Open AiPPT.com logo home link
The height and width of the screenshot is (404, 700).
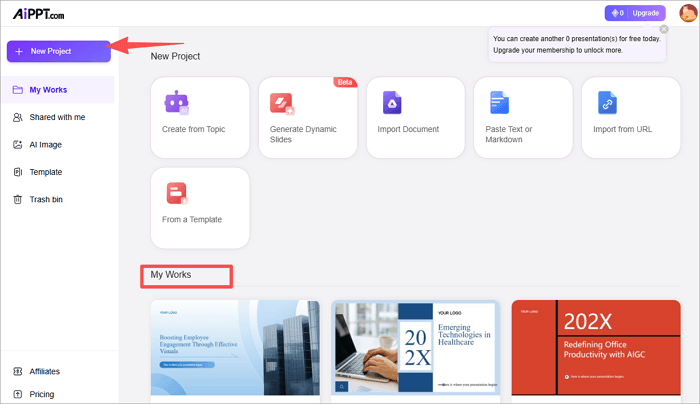tap(38, 14)
